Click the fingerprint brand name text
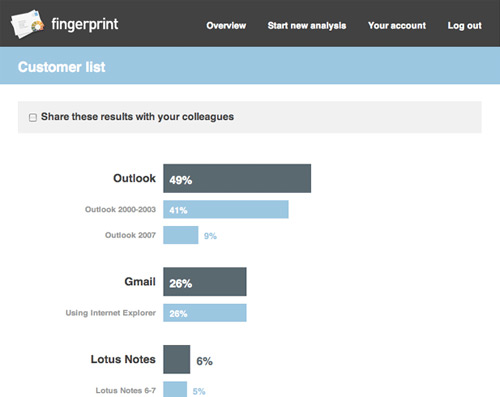500x397 pixels. (85, 25)
